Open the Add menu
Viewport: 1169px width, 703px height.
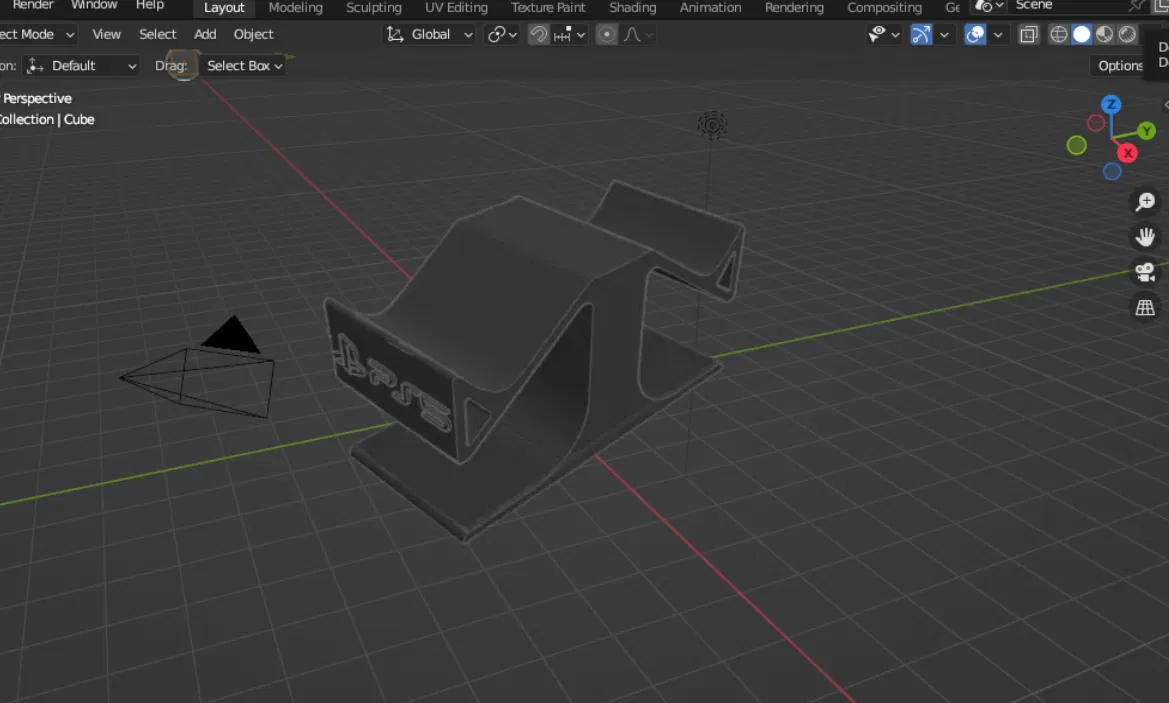point(205,34)
